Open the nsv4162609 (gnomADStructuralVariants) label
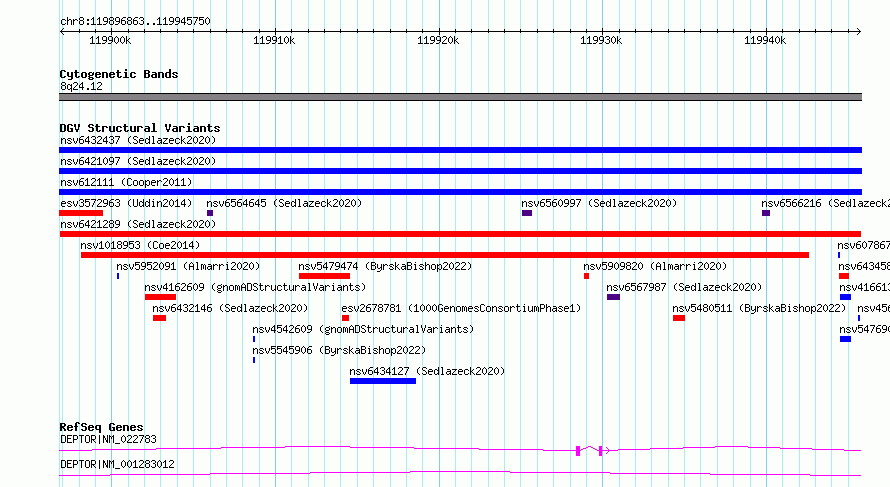This screenshot has width=890, height=487. coord(255,287)
